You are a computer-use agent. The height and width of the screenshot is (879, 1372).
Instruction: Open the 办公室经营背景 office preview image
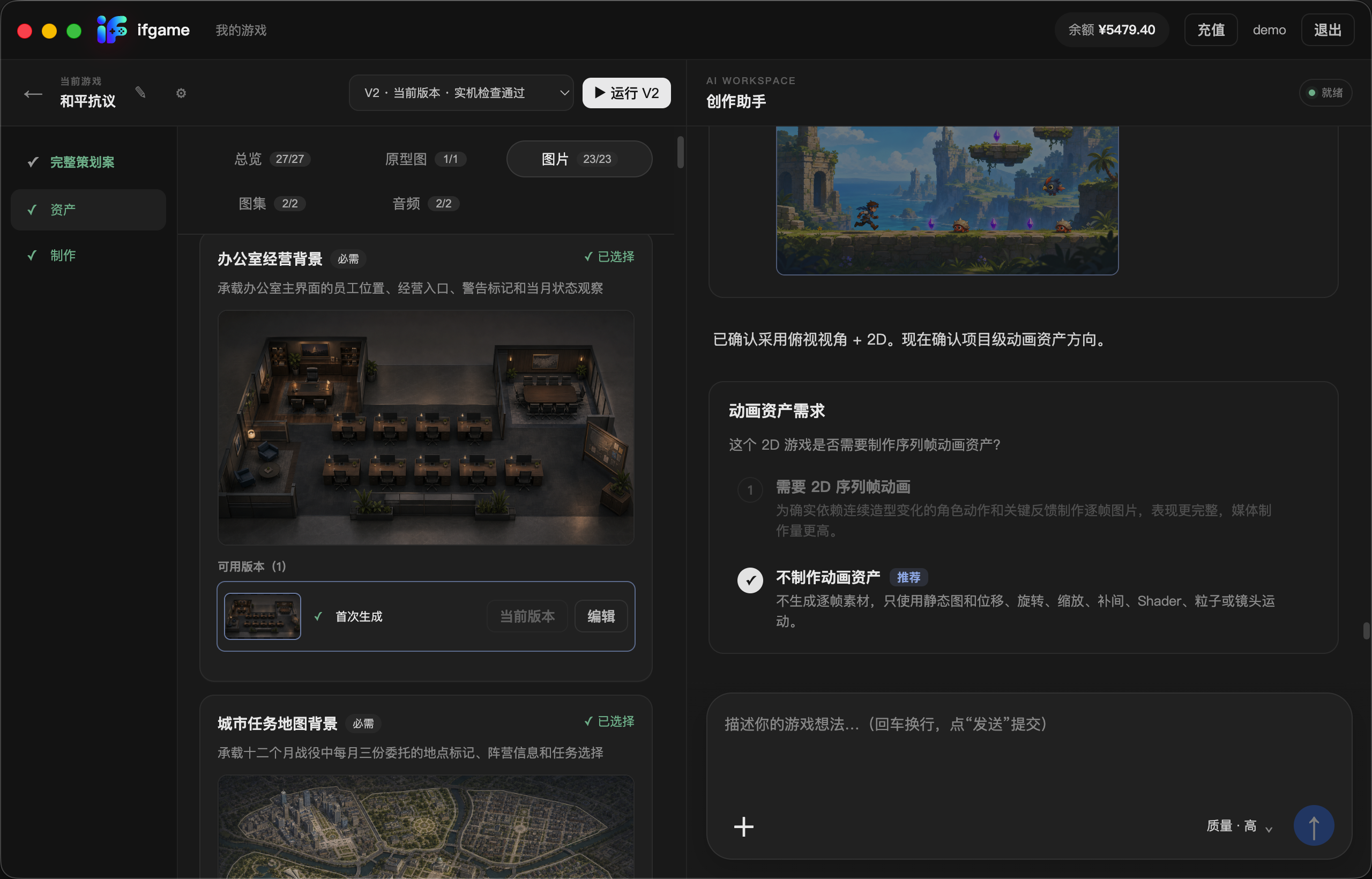pos(426,428)
